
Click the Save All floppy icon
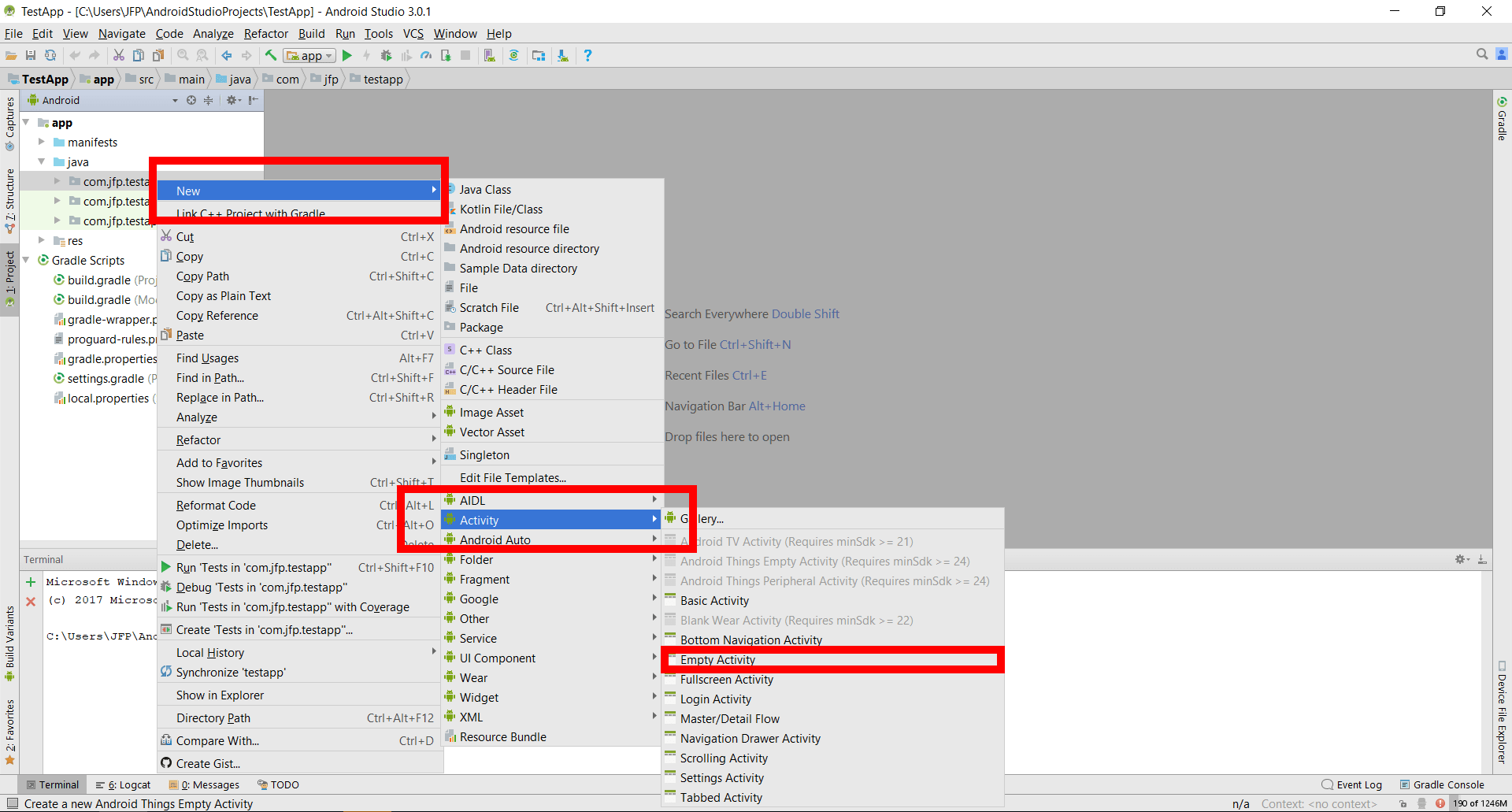click(31, 55)
